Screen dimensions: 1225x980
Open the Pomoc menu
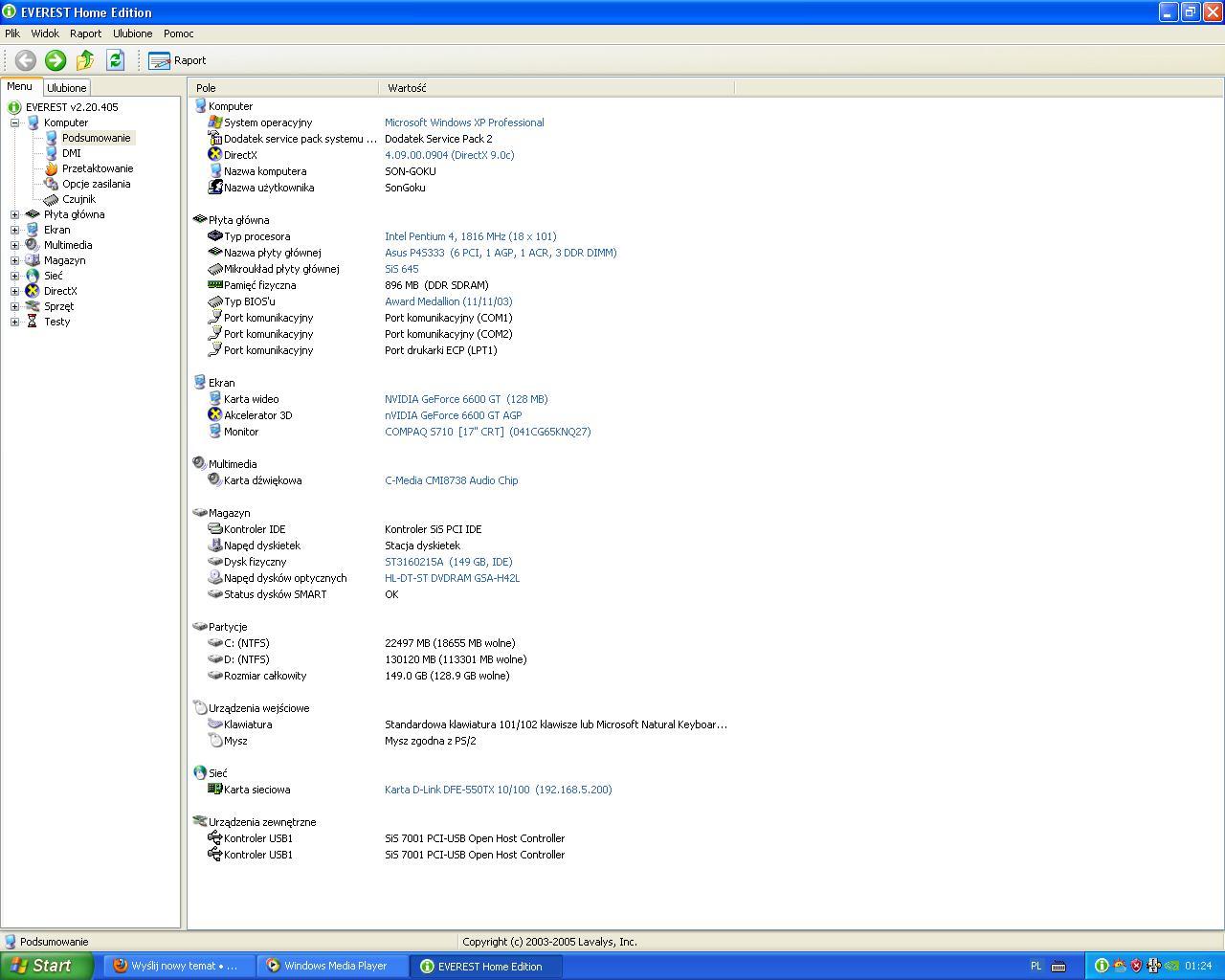click(x=178, y=33)
